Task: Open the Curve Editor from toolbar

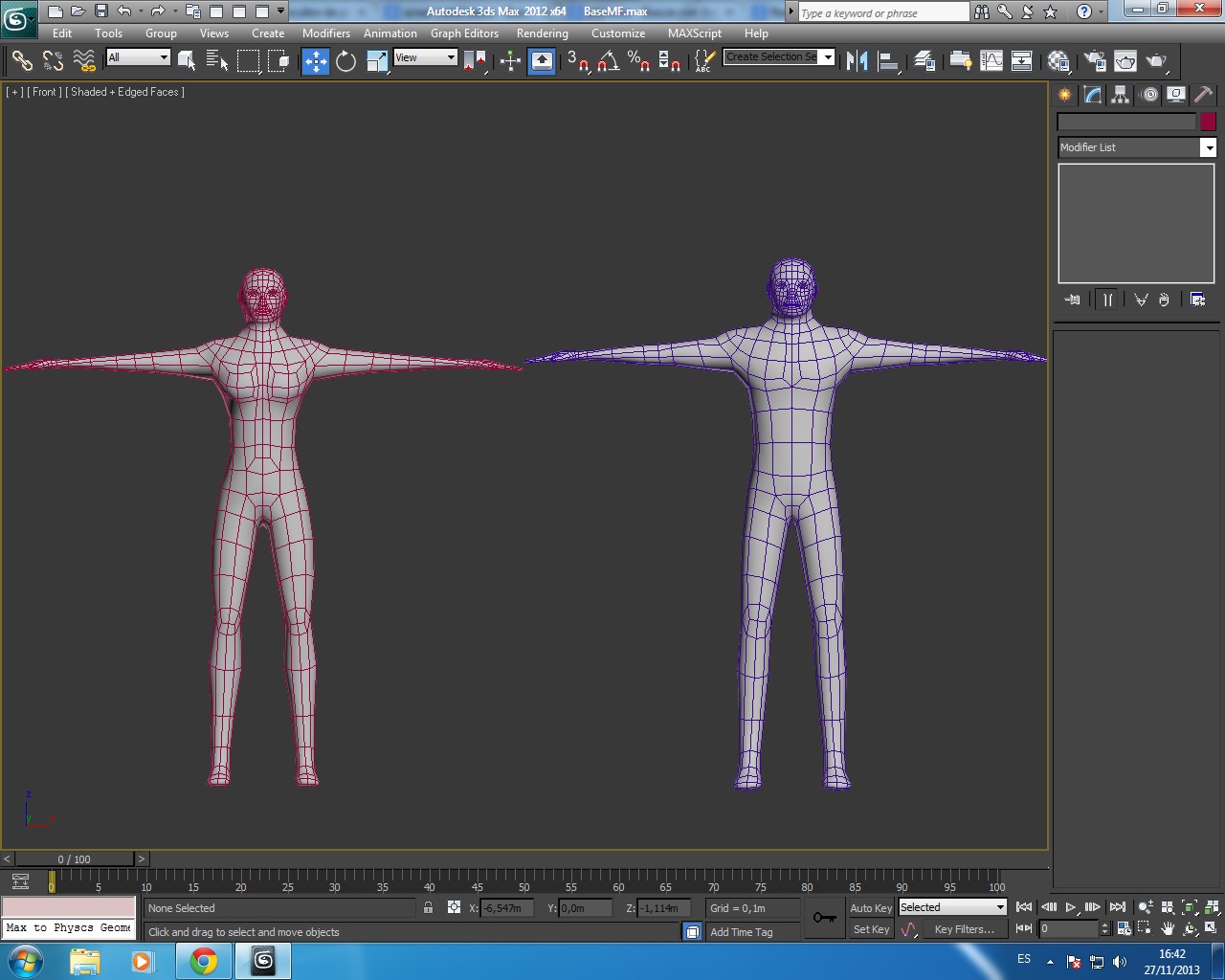Action: [x=991, y=61]
